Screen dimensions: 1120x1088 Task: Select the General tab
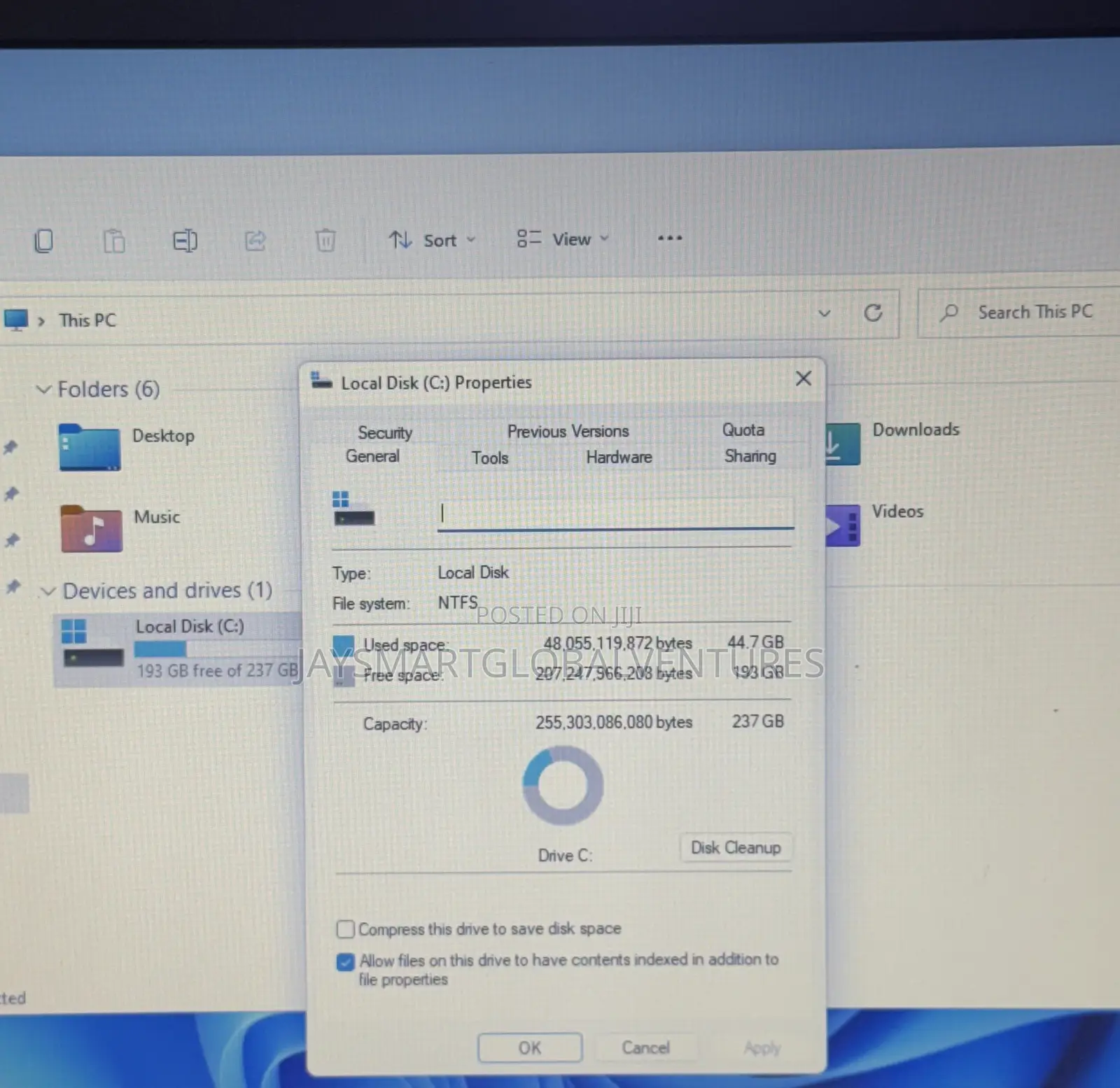coord(372,456)
